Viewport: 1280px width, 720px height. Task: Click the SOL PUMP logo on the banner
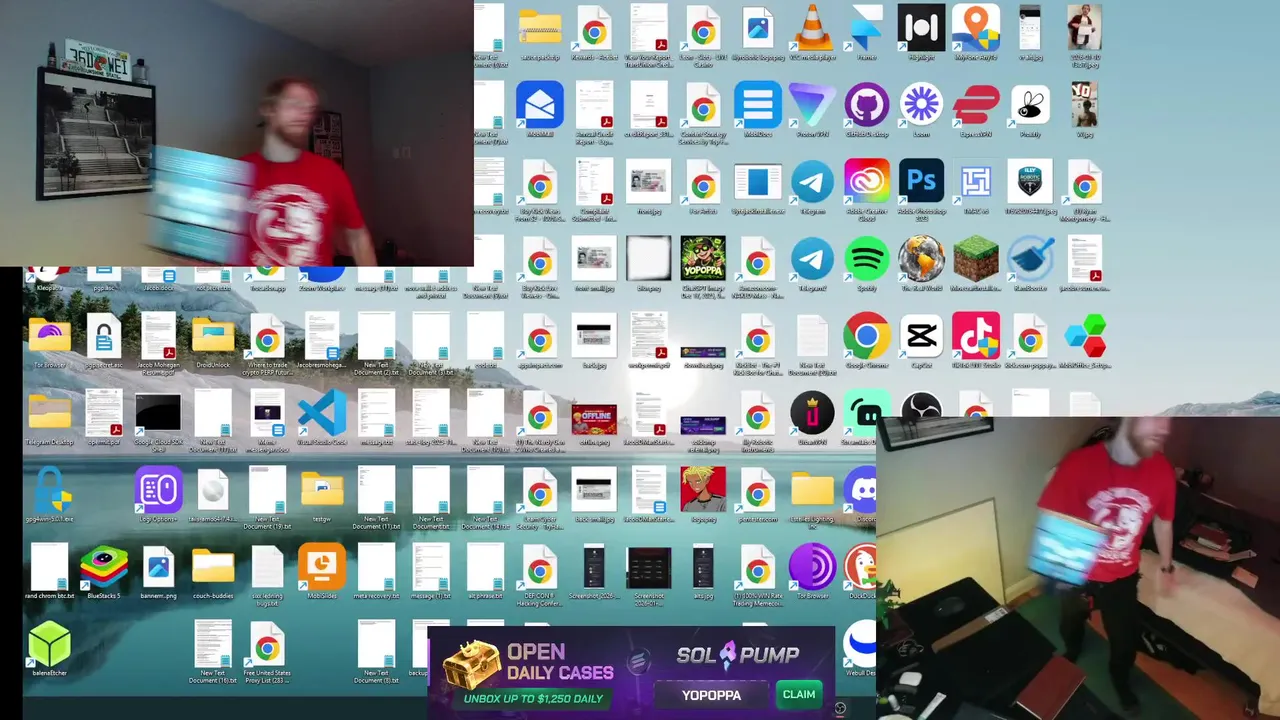coord(738,655)
